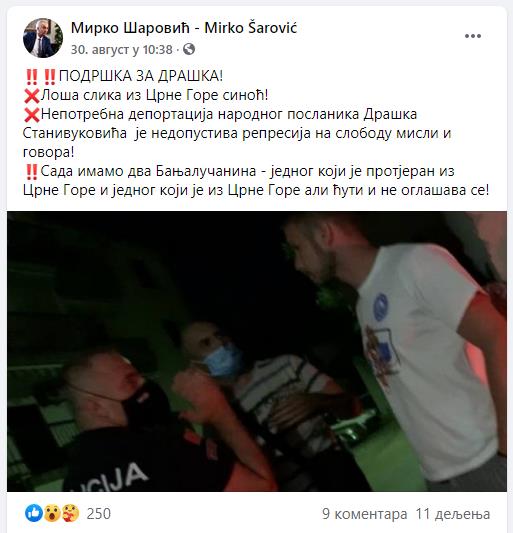Viewport: 513px width, 533px height.
Task: View the 250 reactions count
Action: point(99,514)
